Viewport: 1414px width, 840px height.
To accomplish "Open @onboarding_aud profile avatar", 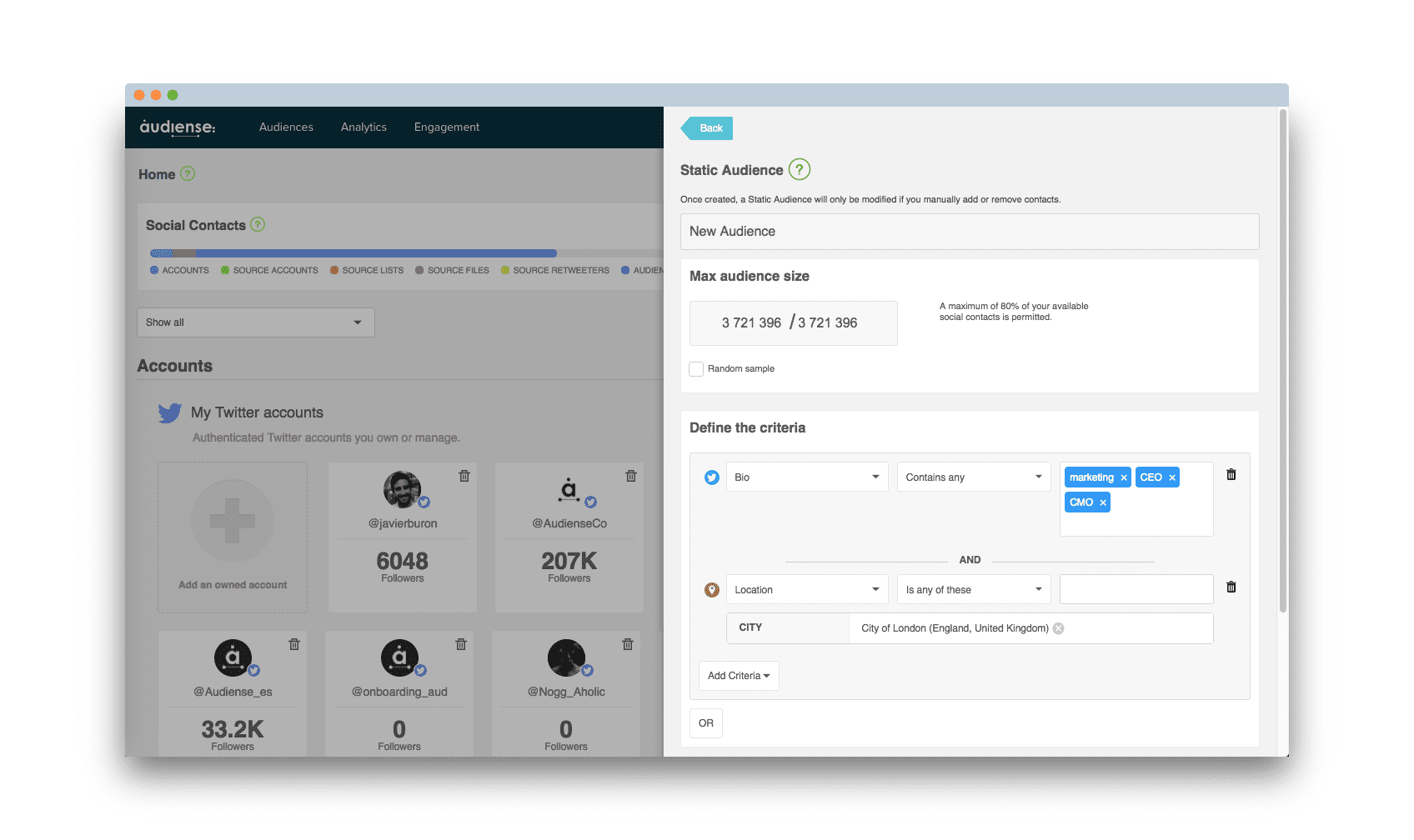I will click(x=400, y=658).
